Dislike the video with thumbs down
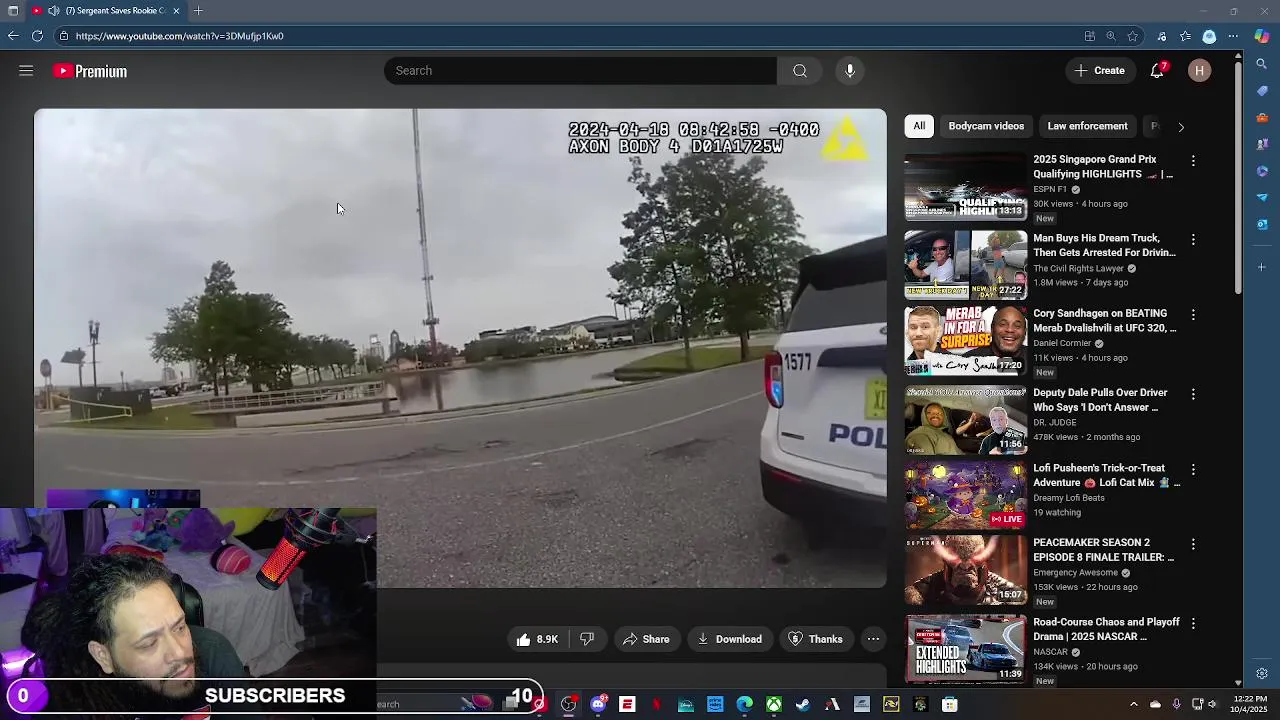This screenshot has width=1280, height=720. (587, 639)
